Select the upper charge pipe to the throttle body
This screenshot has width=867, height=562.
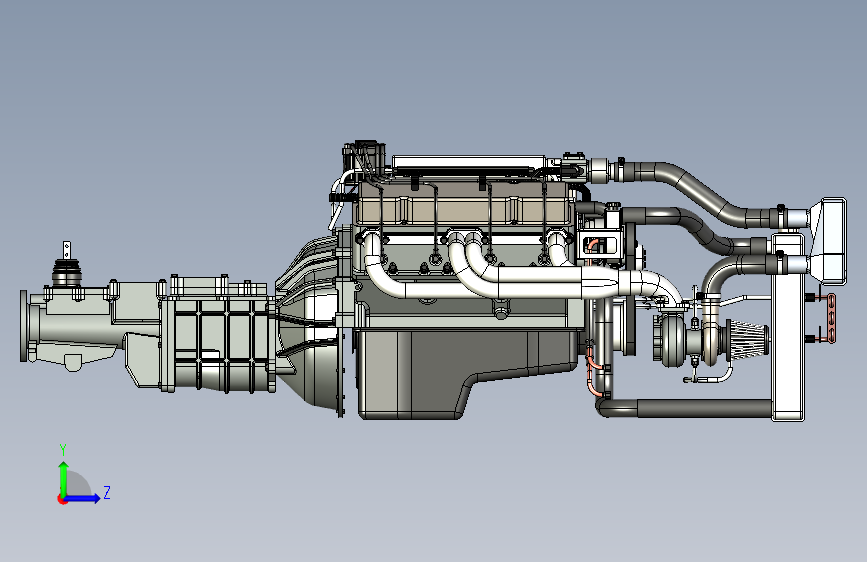point(699,191)
